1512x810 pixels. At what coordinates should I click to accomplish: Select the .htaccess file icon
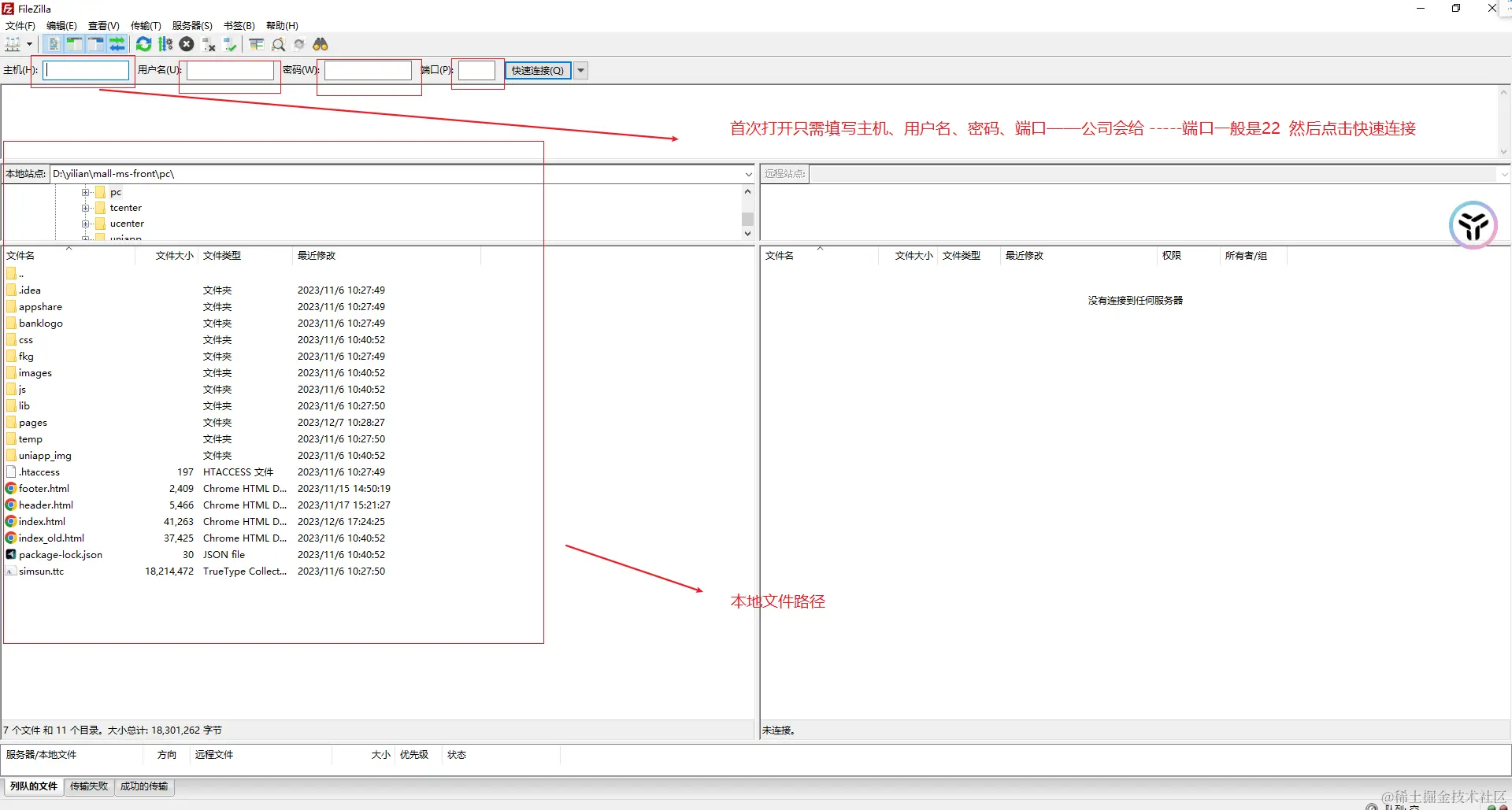(x=11, y=472)
